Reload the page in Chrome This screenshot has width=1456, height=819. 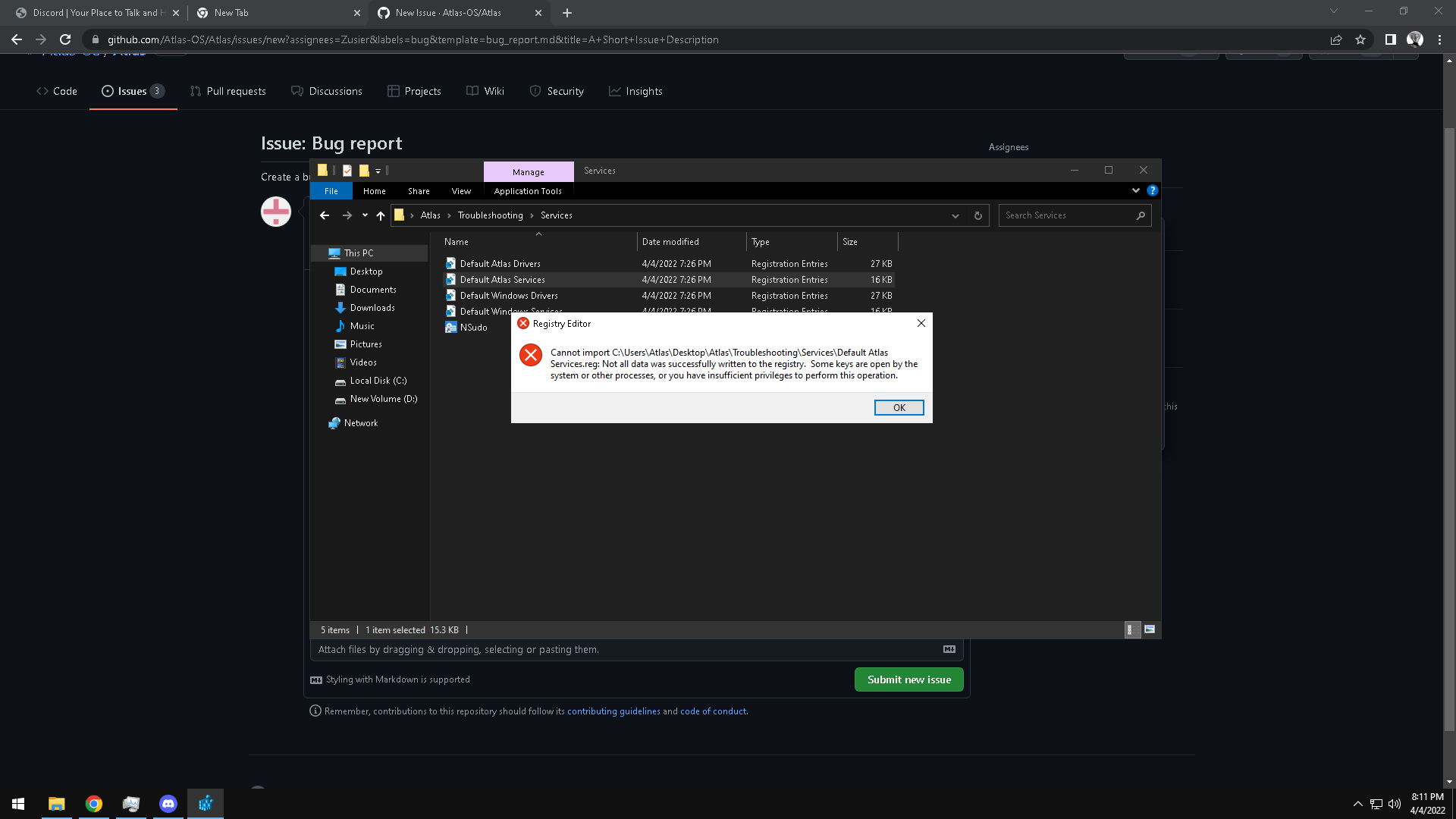[65, 39]
